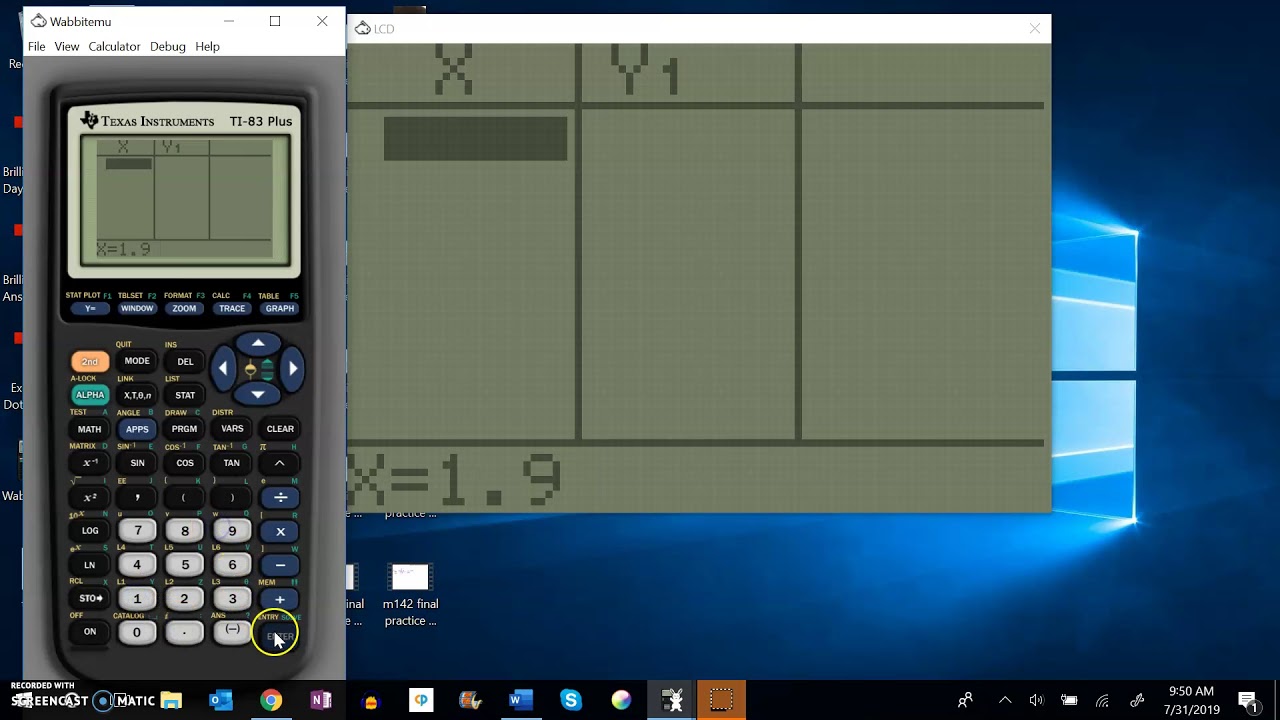
Task: Click the STO key
Action: pos(90,598)
